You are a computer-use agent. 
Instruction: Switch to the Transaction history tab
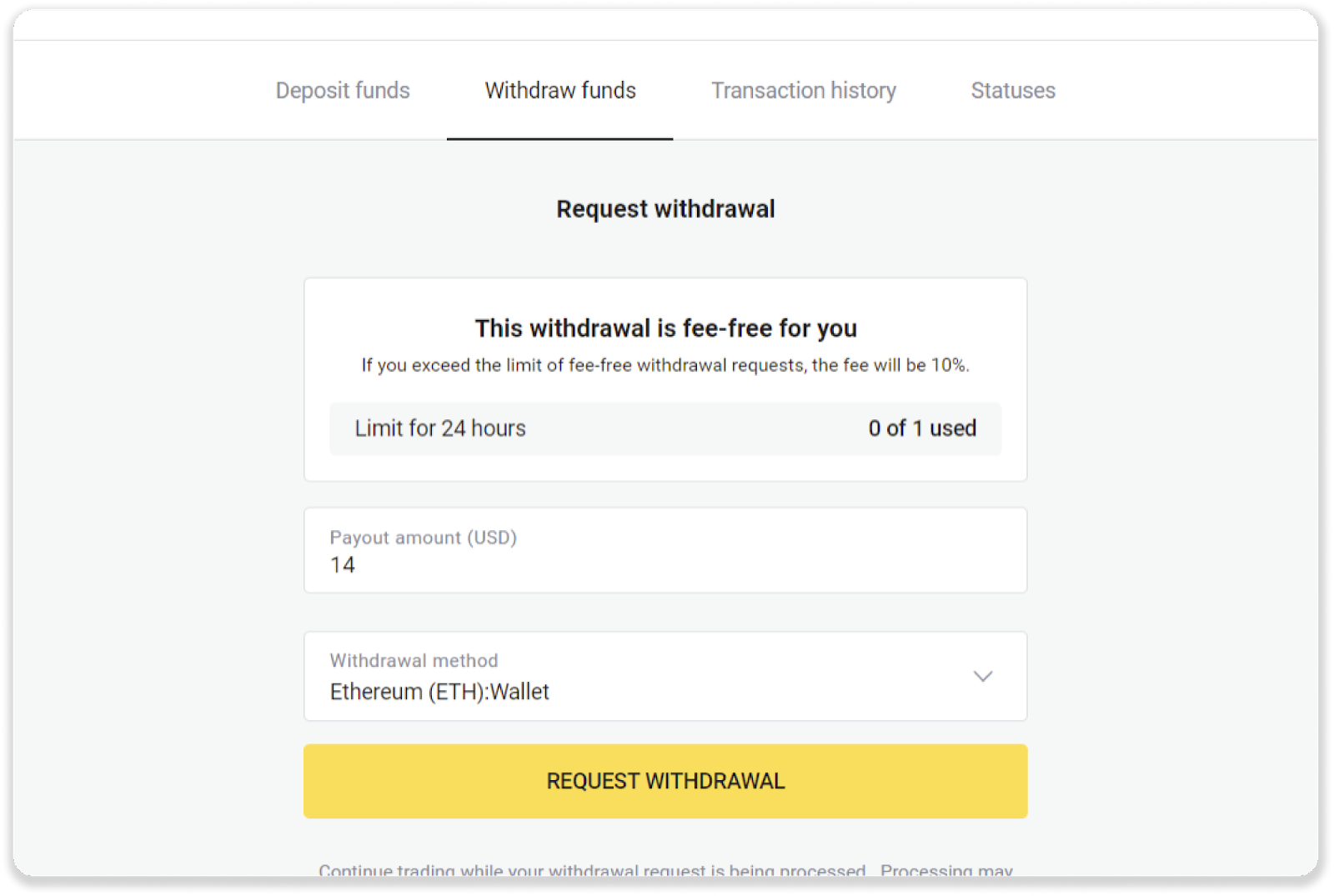pos(803,90)
